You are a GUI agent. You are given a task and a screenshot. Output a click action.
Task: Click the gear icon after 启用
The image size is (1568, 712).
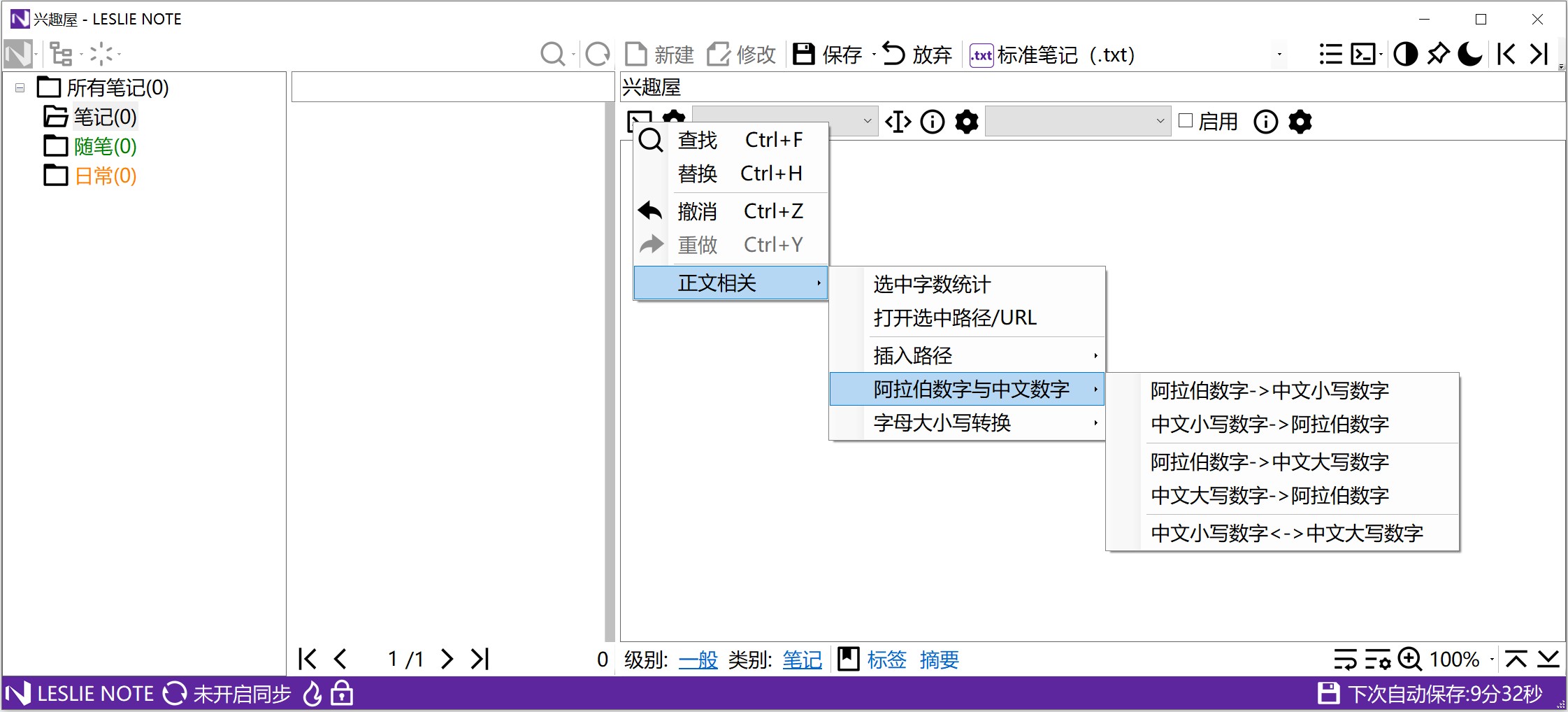(1300, 122)
